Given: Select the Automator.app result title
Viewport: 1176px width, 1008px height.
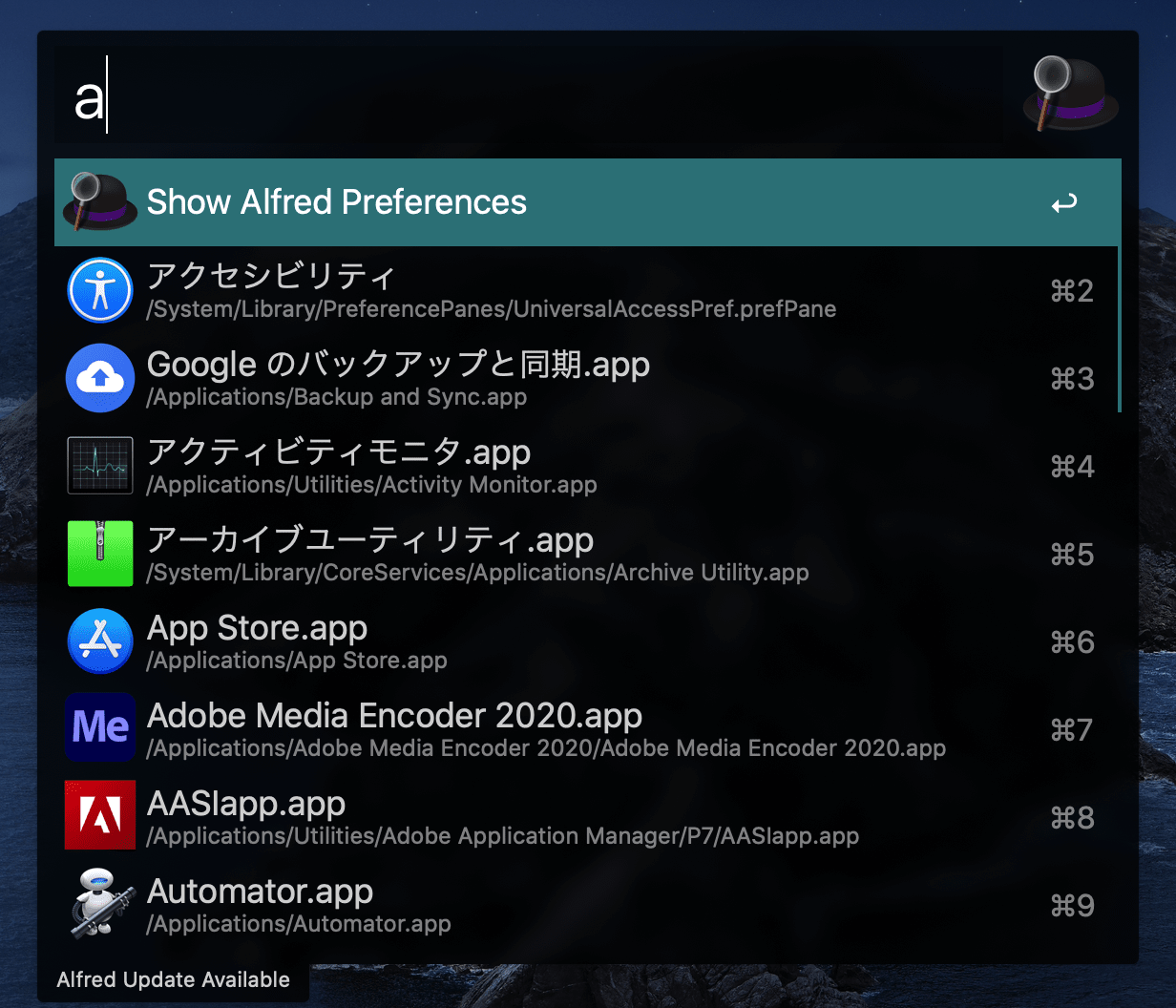Looking at the screenshot, I should (x=260, y=892).
